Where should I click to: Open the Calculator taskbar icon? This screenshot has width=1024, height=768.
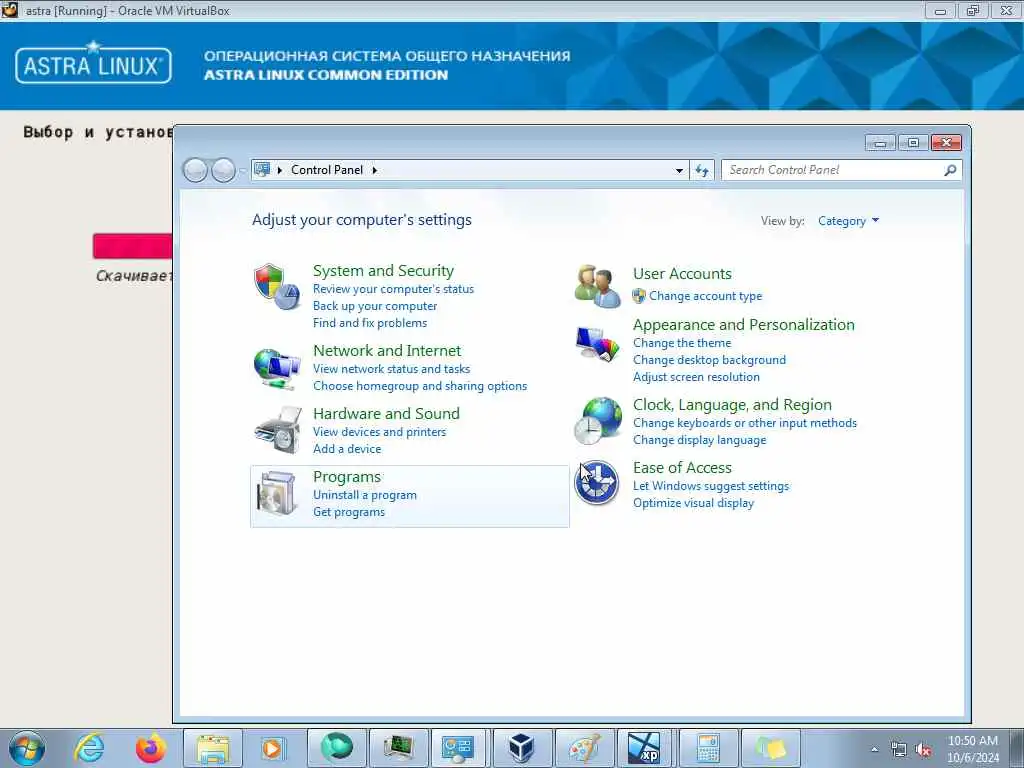[708, 748]
